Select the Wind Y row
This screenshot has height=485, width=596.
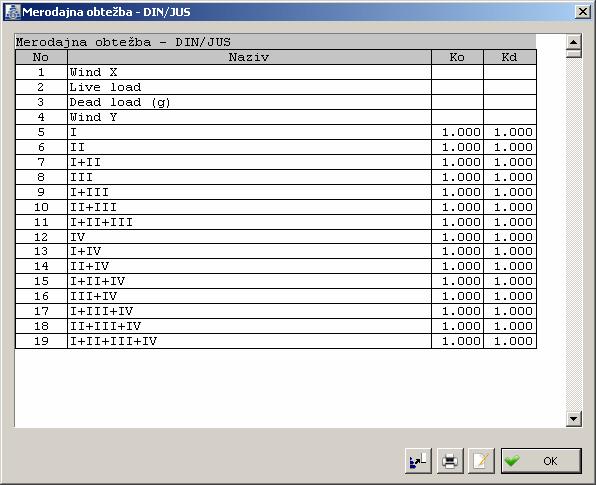coord(276,117)
